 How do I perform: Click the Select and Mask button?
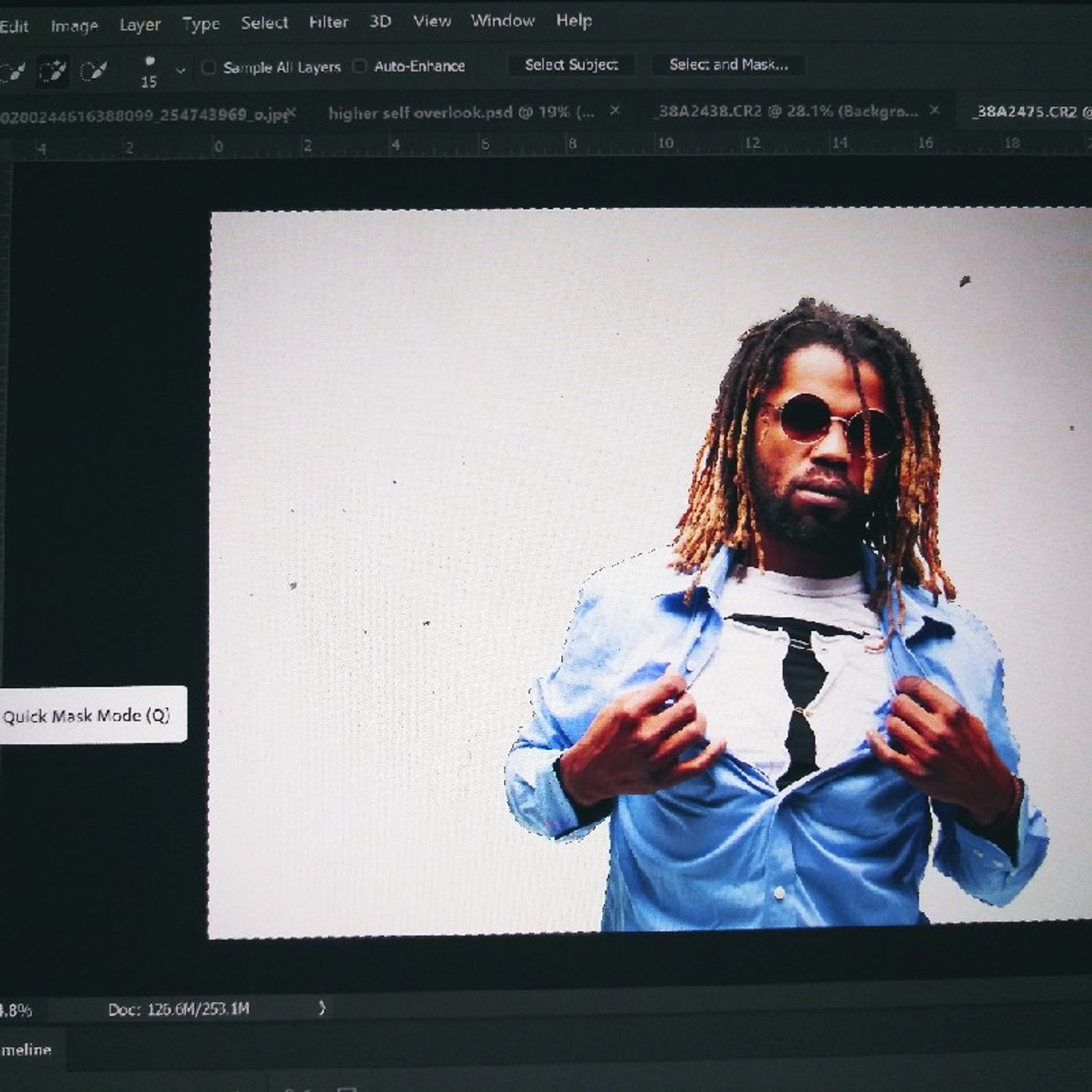729,65
